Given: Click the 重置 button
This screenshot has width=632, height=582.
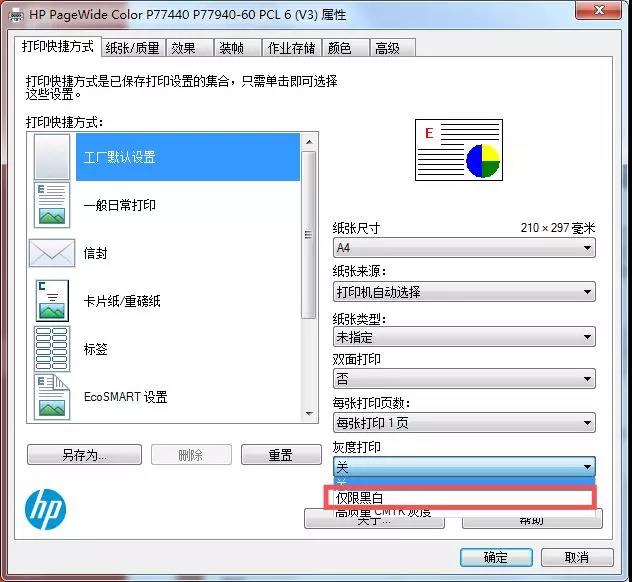Looking at the screenshot, I should [x=281, y=455].
